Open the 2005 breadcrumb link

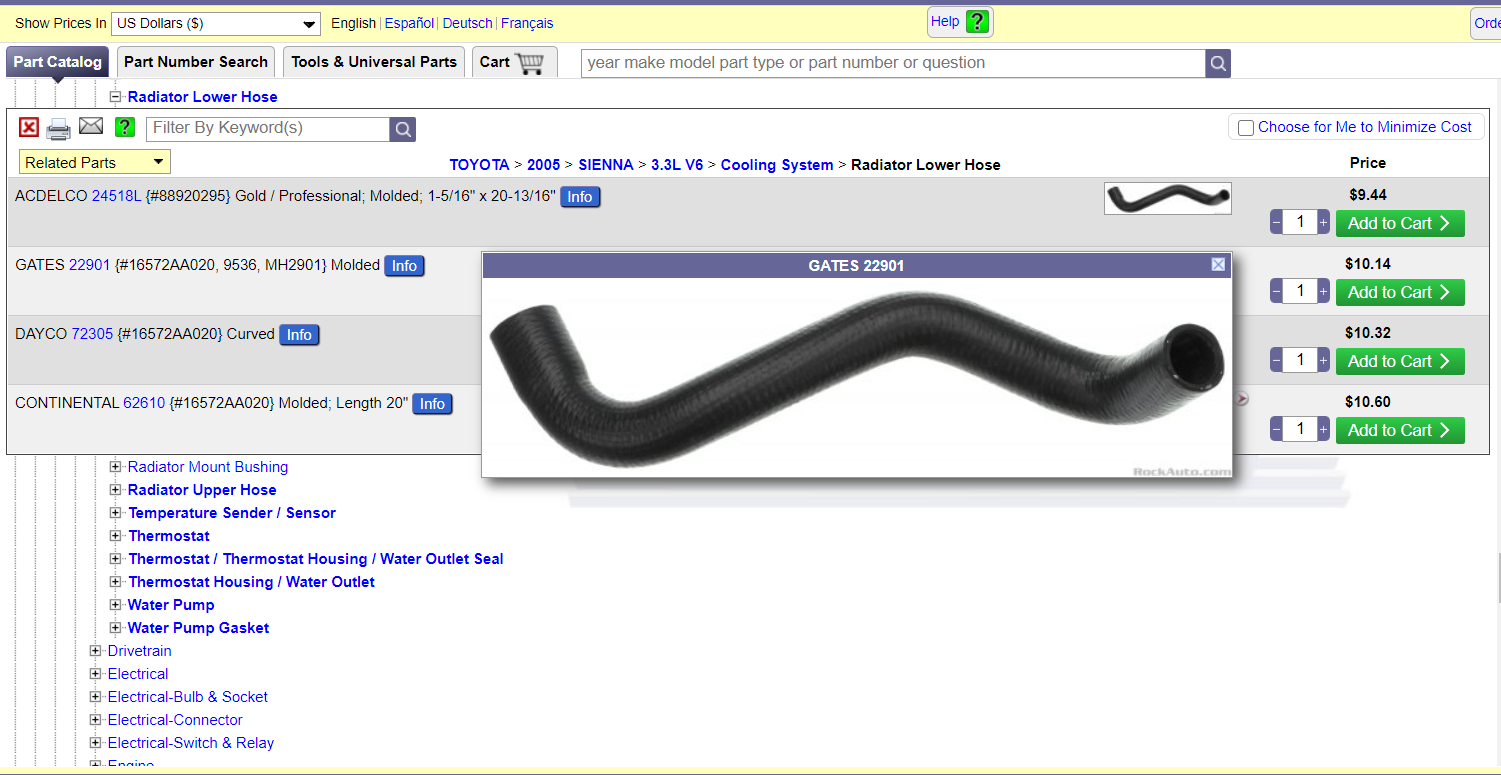click(x=544, y=165)
